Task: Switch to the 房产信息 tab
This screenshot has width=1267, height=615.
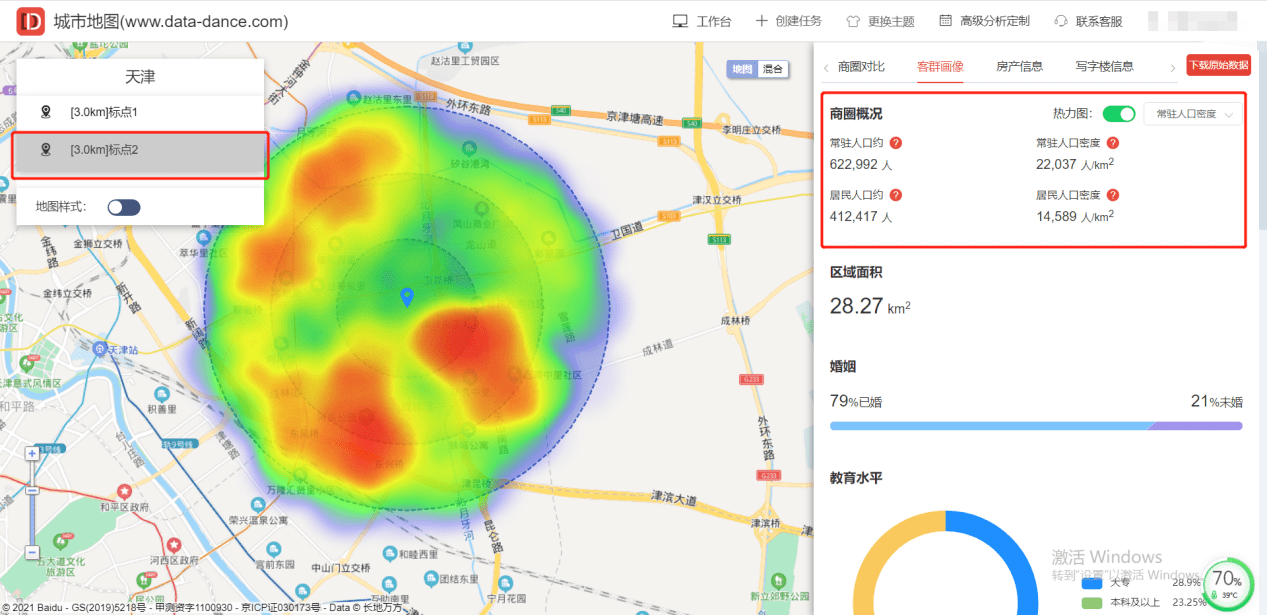Action: tap(1019, 67)
